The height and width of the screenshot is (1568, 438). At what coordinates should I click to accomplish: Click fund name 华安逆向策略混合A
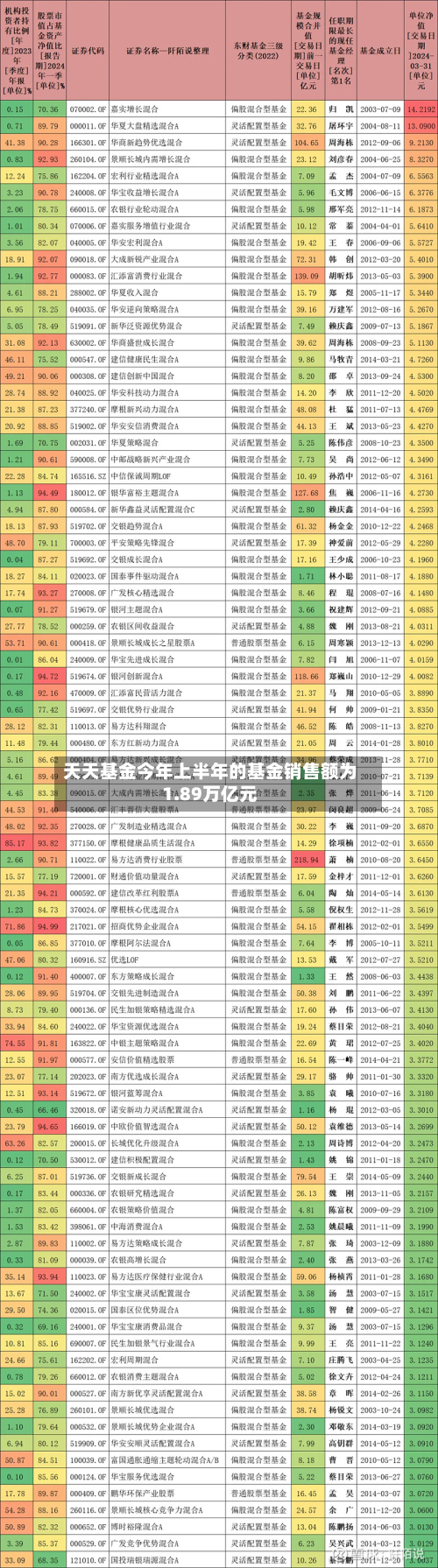(x=145, y=310)
